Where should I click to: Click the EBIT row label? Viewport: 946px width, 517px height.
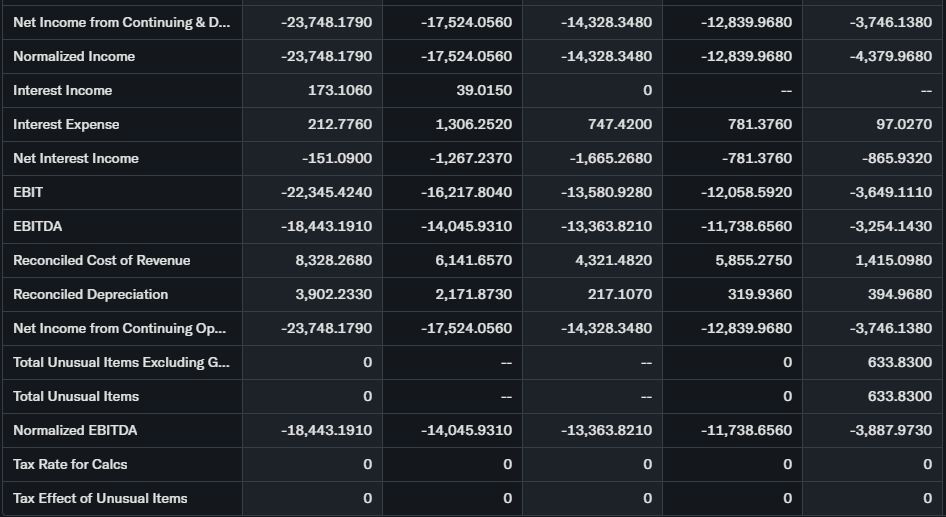coord(28,192)
